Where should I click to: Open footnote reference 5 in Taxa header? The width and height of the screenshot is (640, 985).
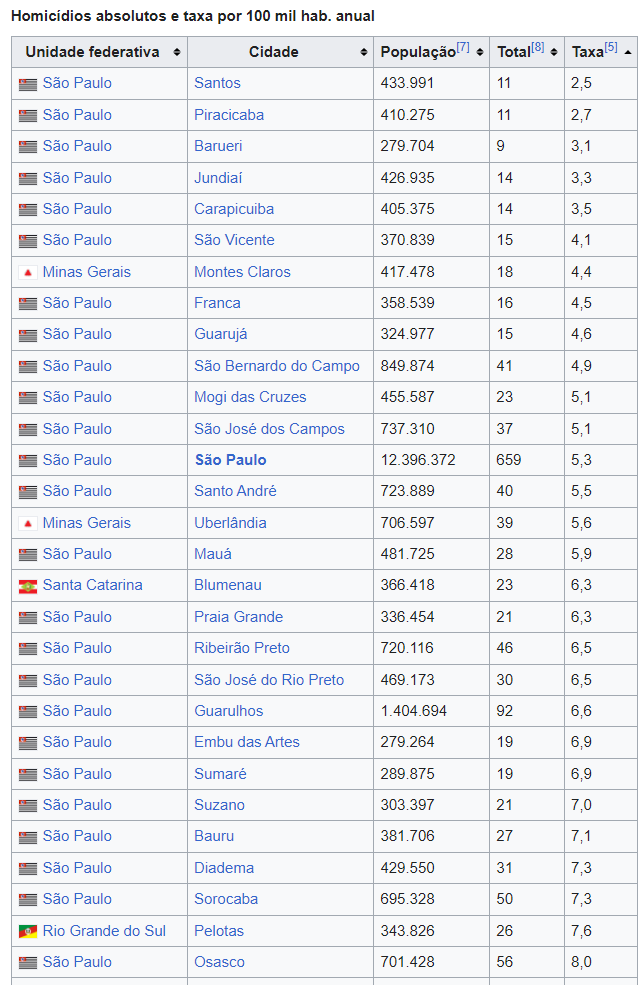point(611,47)
